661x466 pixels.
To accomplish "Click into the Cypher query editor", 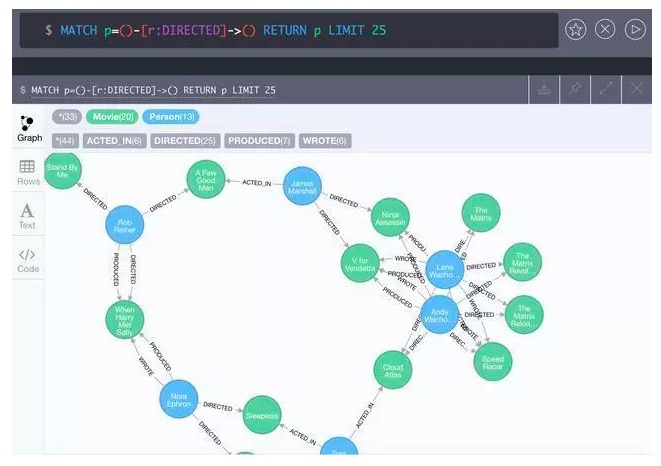I will tap(289, 30).
